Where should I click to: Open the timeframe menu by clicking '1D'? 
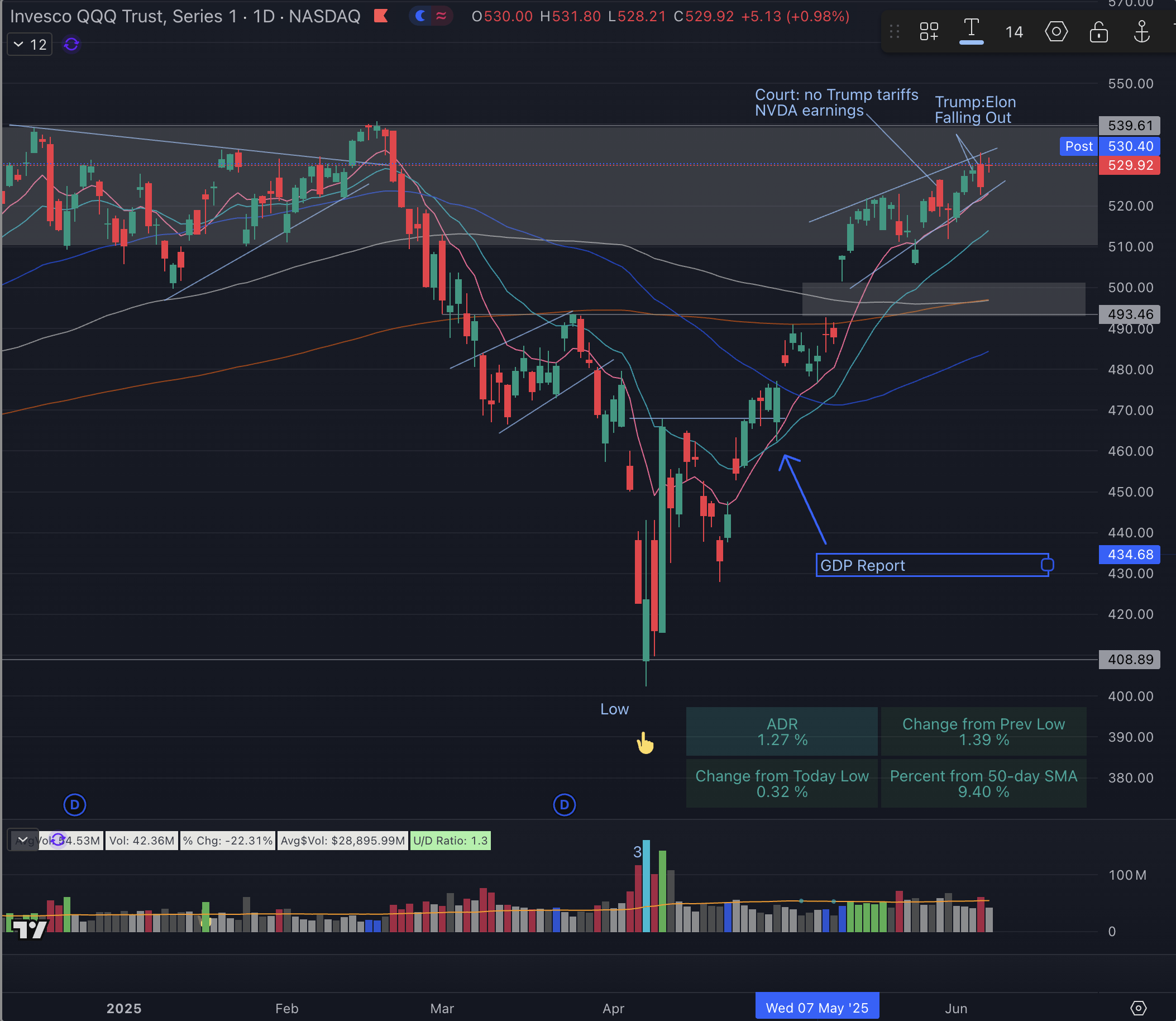(x=264, y=16)
